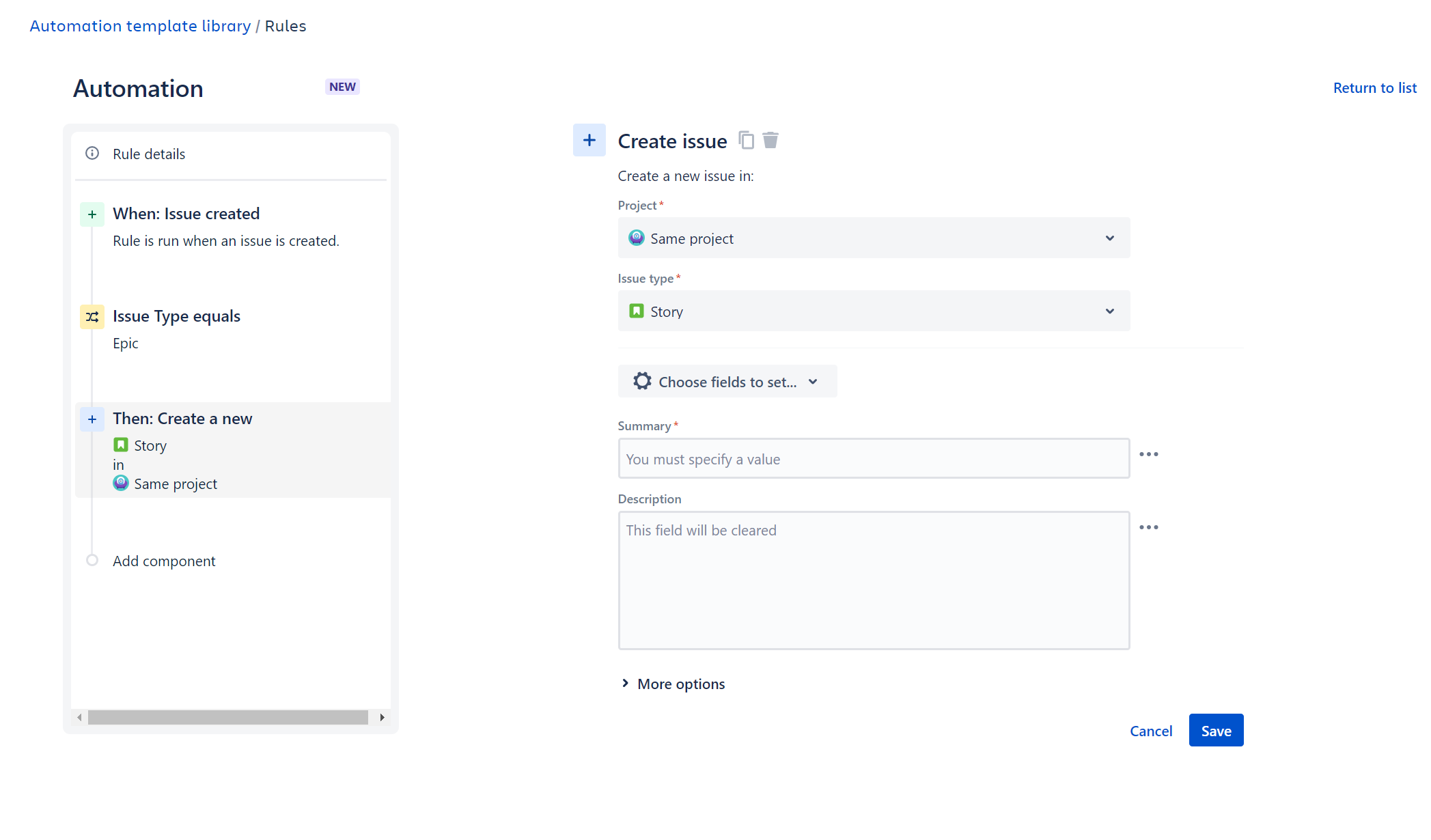Click the copy icon beside Create issue heading
The image size is (1431, 840).
coord(746,140)
